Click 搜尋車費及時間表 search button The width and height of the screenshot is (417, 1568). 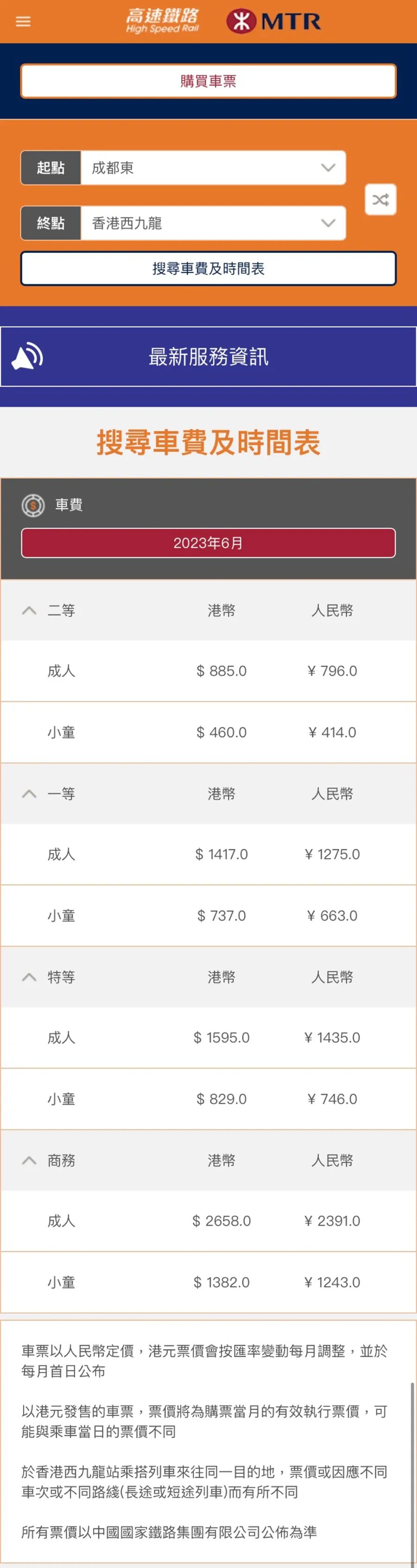(208, 268)
